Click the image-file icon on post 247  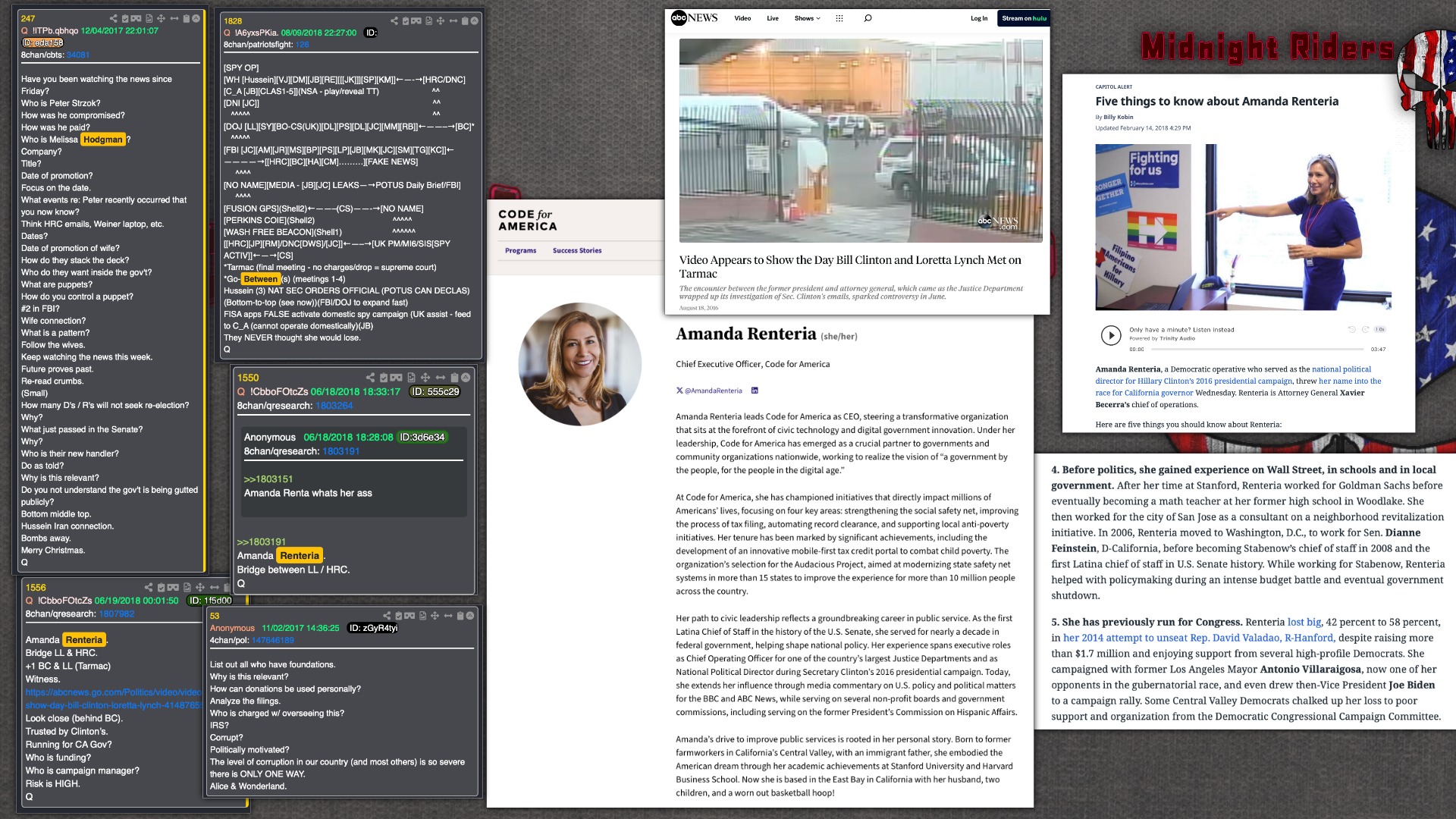(x=149, y=18)
